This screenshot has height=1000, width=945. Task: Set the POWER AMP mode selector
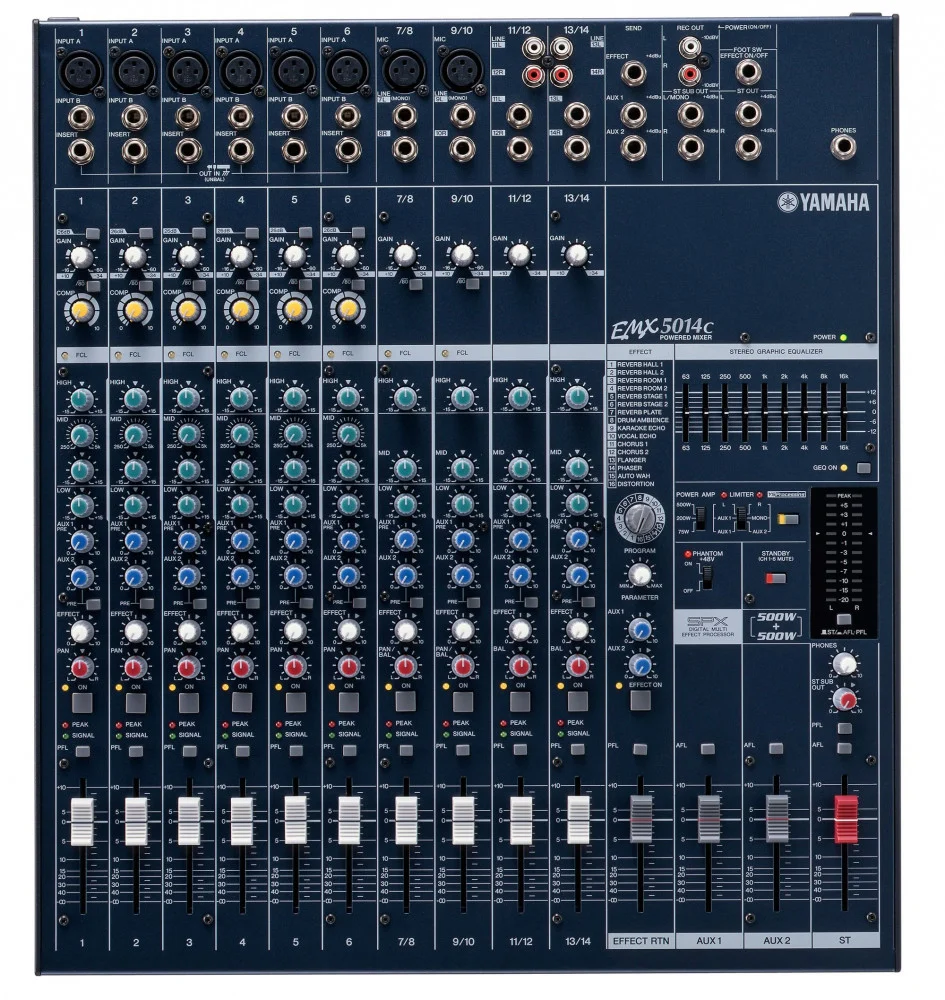700,517
